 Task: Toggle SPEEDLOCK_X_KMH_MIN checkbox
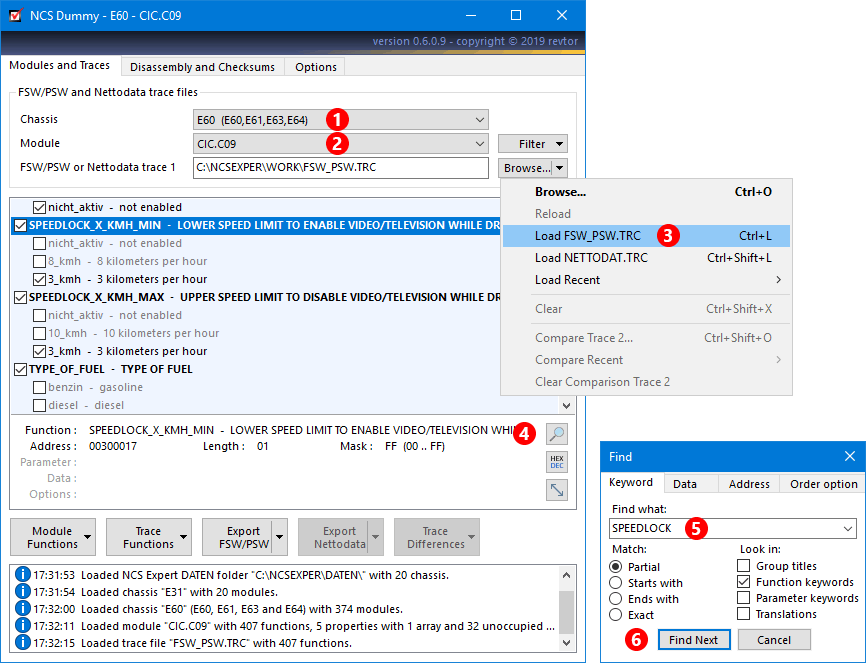pos(20,225)
